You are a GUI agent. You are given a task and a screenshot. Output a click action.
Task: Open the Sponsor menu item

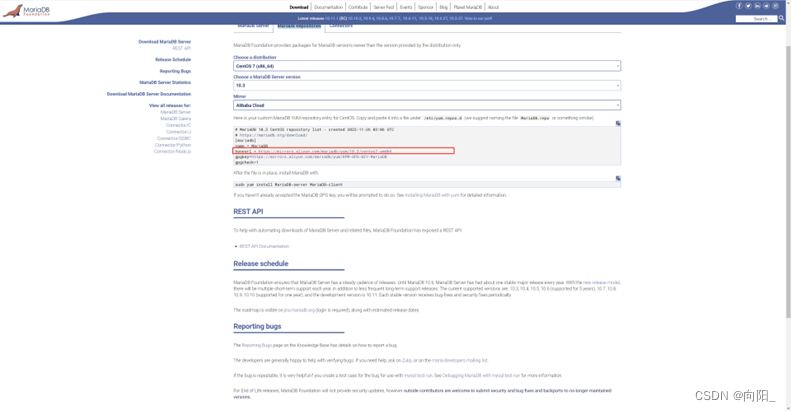coord(426,8)
